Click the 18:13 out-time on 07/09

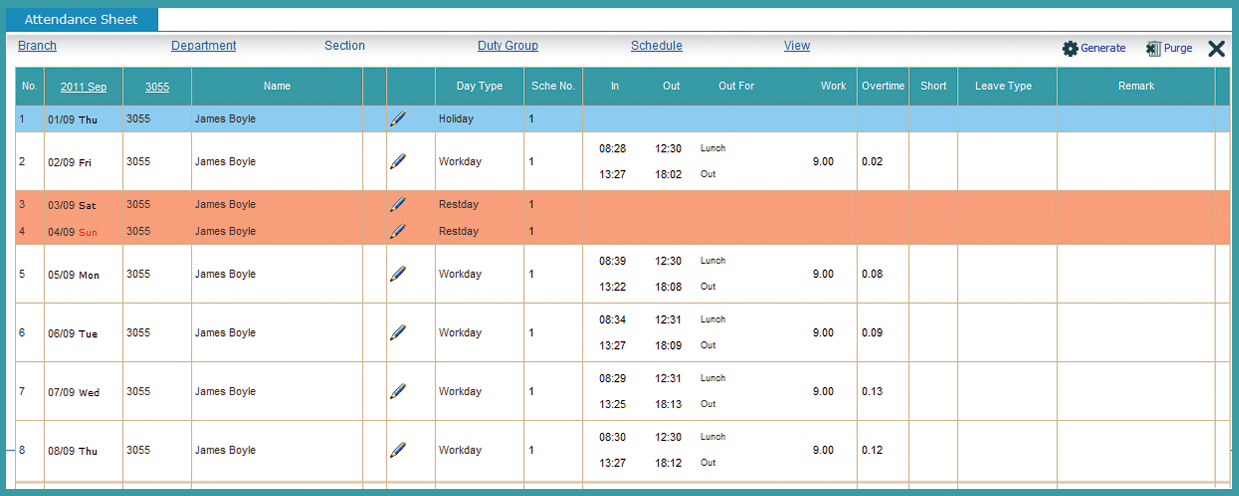[x=669, y=404]
